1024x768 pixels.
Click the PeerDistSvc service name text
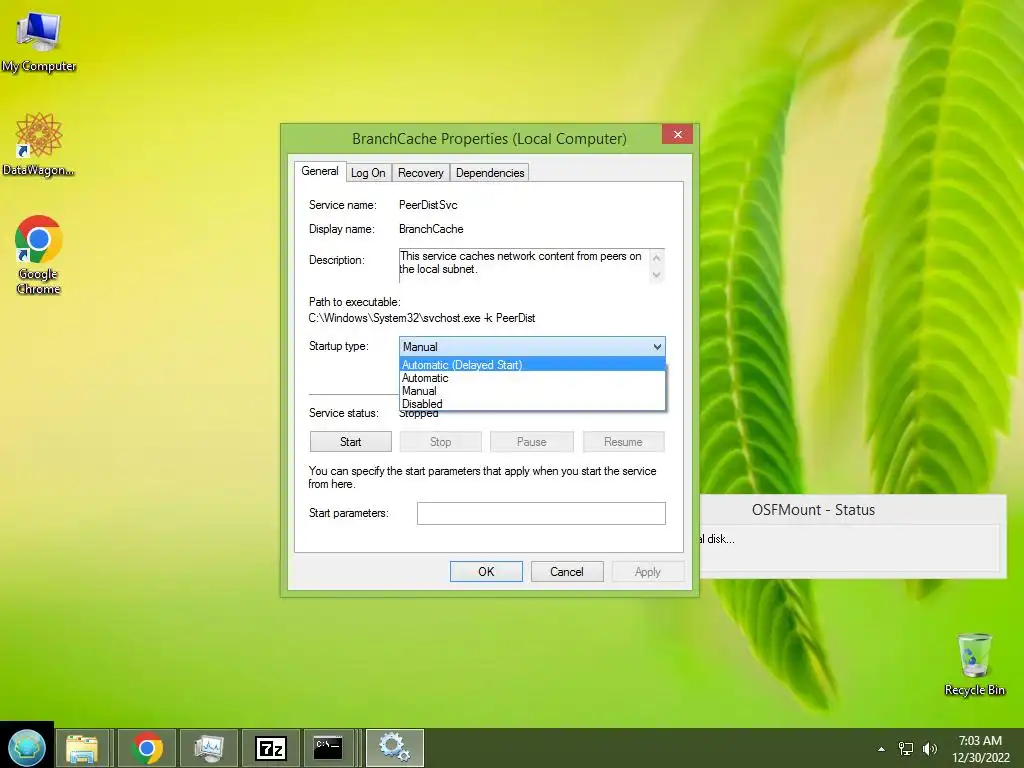(428, 205)
